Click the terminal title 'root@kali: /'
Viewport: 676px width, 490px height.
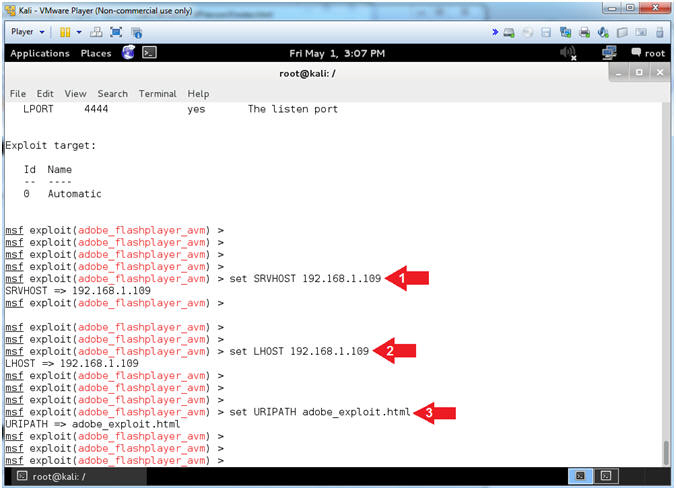pyautogui.click(x=307, y=74)
